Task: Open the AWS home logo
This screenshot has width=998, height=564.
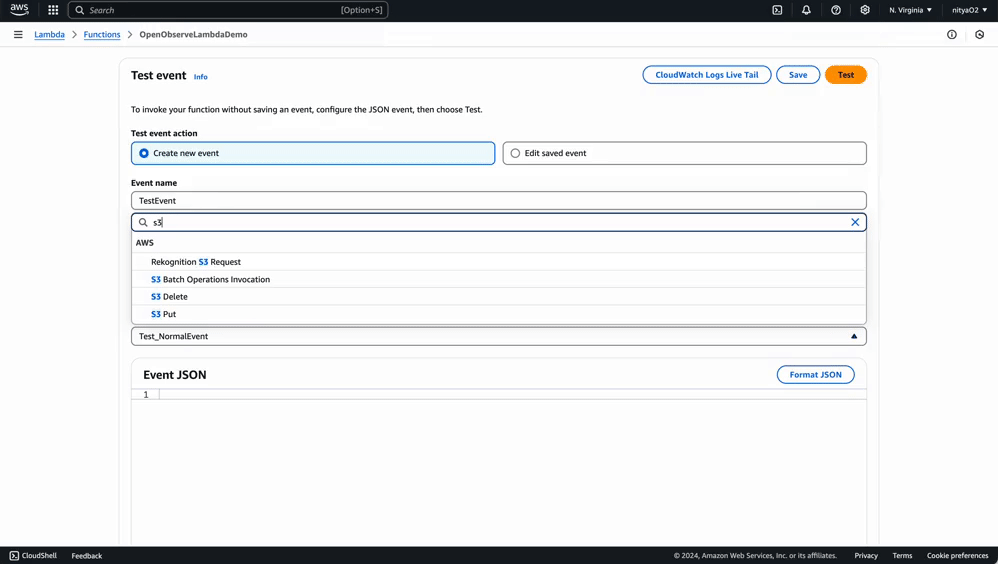Action: [19, 10]
